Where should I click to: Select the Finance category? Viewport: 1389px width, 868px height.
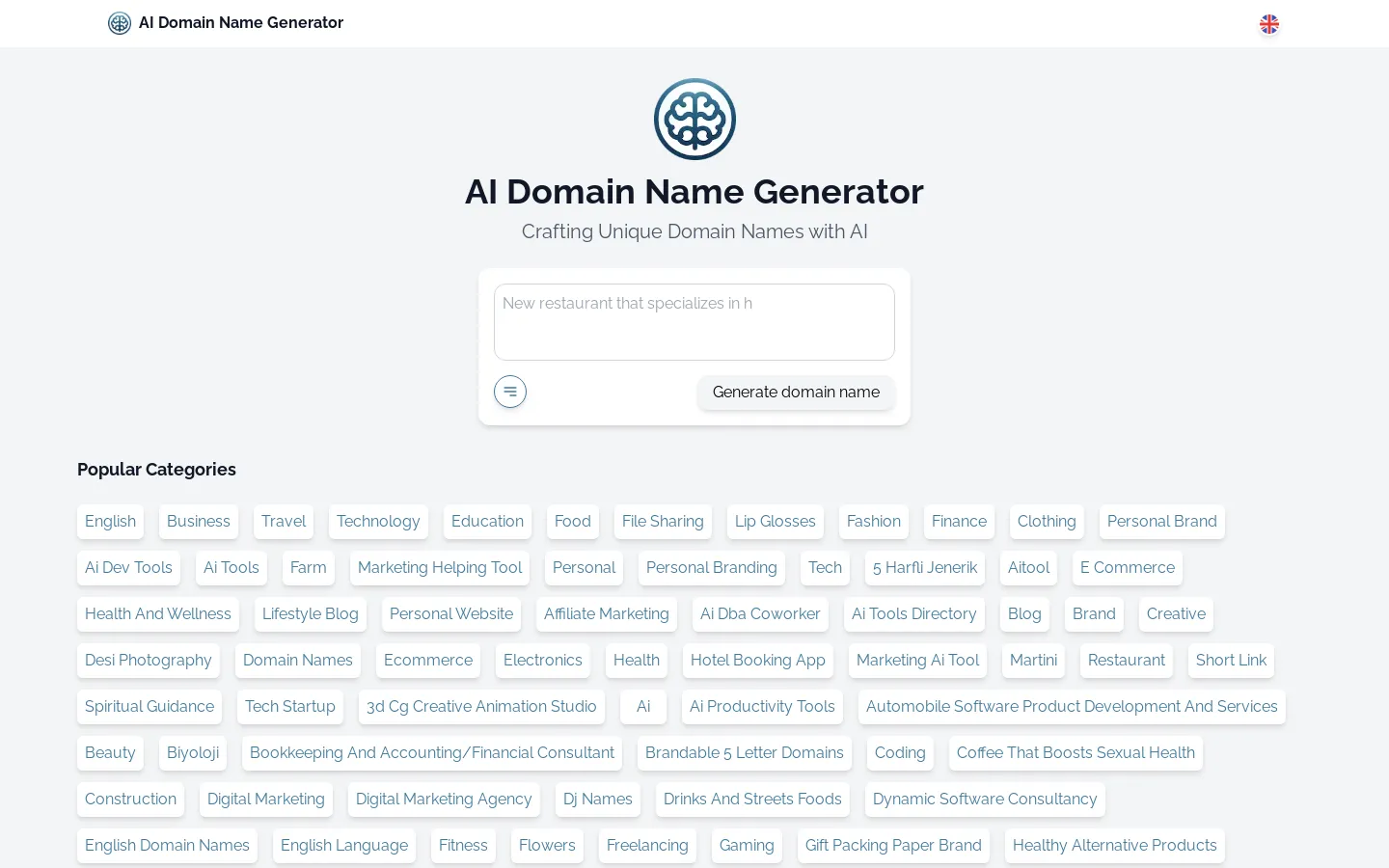click(959, 522)
